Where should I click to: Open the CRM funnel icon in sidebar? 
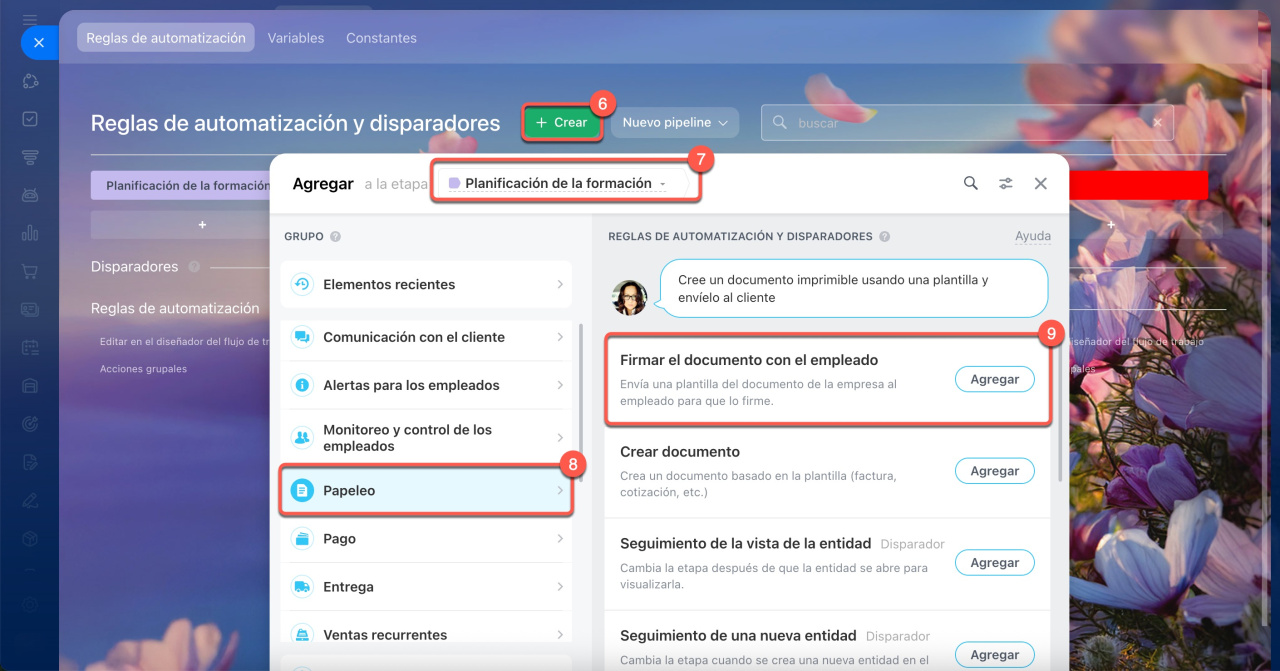(30, 157)
